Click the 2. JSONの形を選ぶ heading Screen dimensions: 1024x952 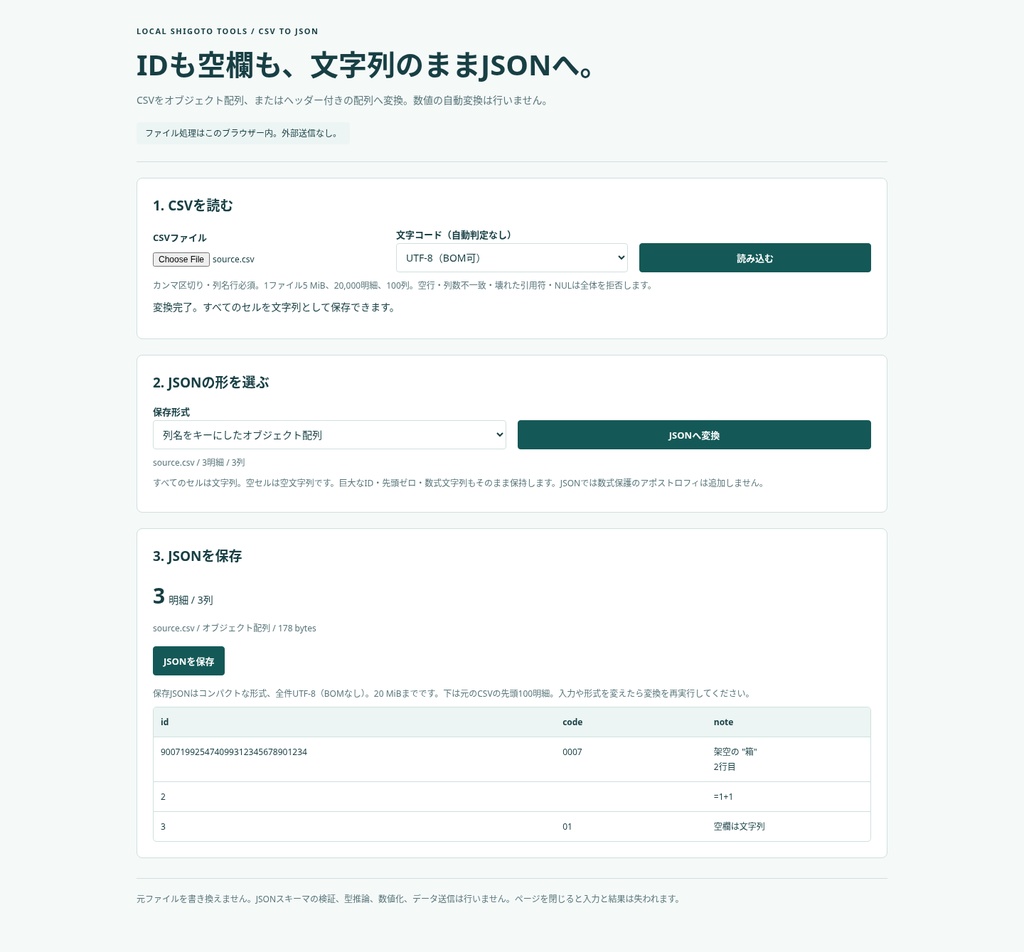pyautogui.click(x=211, y=383)
